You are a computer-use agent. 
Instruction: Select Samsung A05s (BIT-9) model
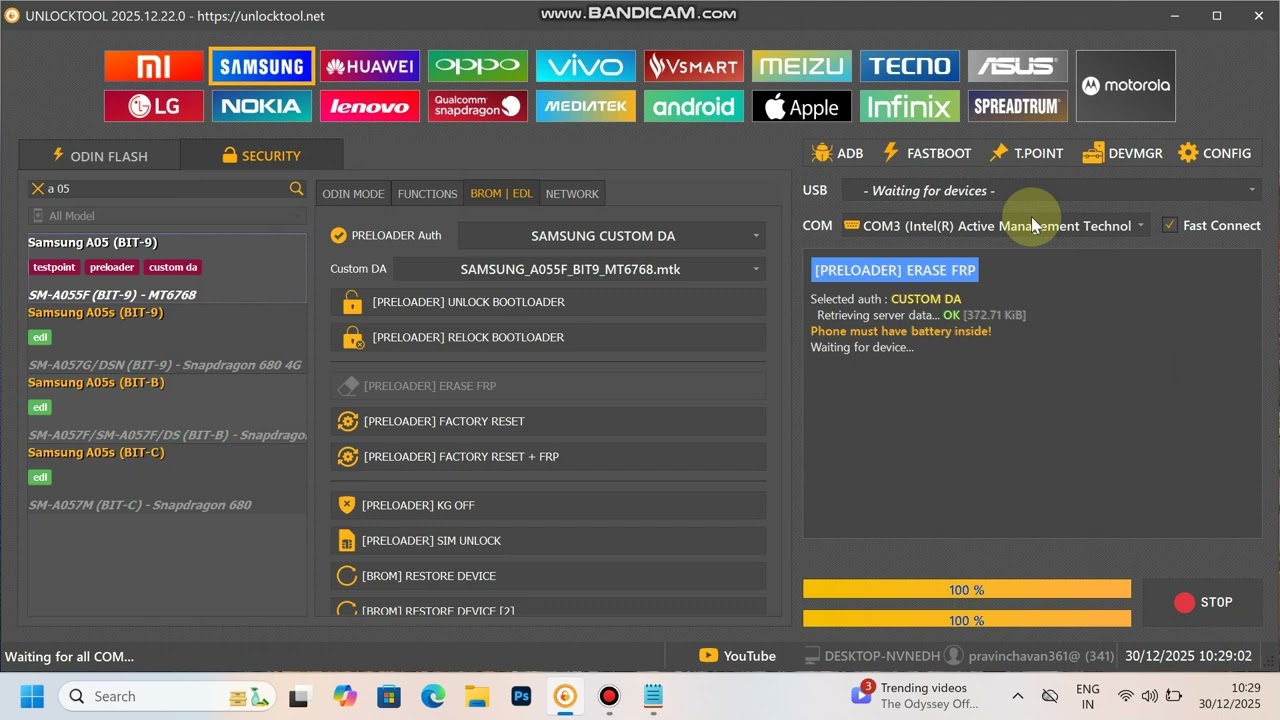click(167, 338)
